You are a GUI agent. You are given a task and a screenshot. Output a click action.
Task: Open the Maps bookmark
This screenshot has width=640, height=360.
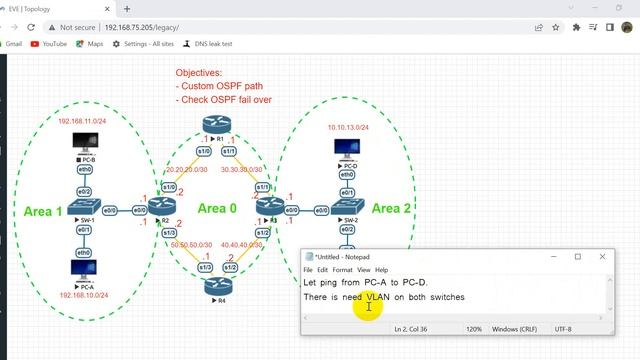point(89,44)
